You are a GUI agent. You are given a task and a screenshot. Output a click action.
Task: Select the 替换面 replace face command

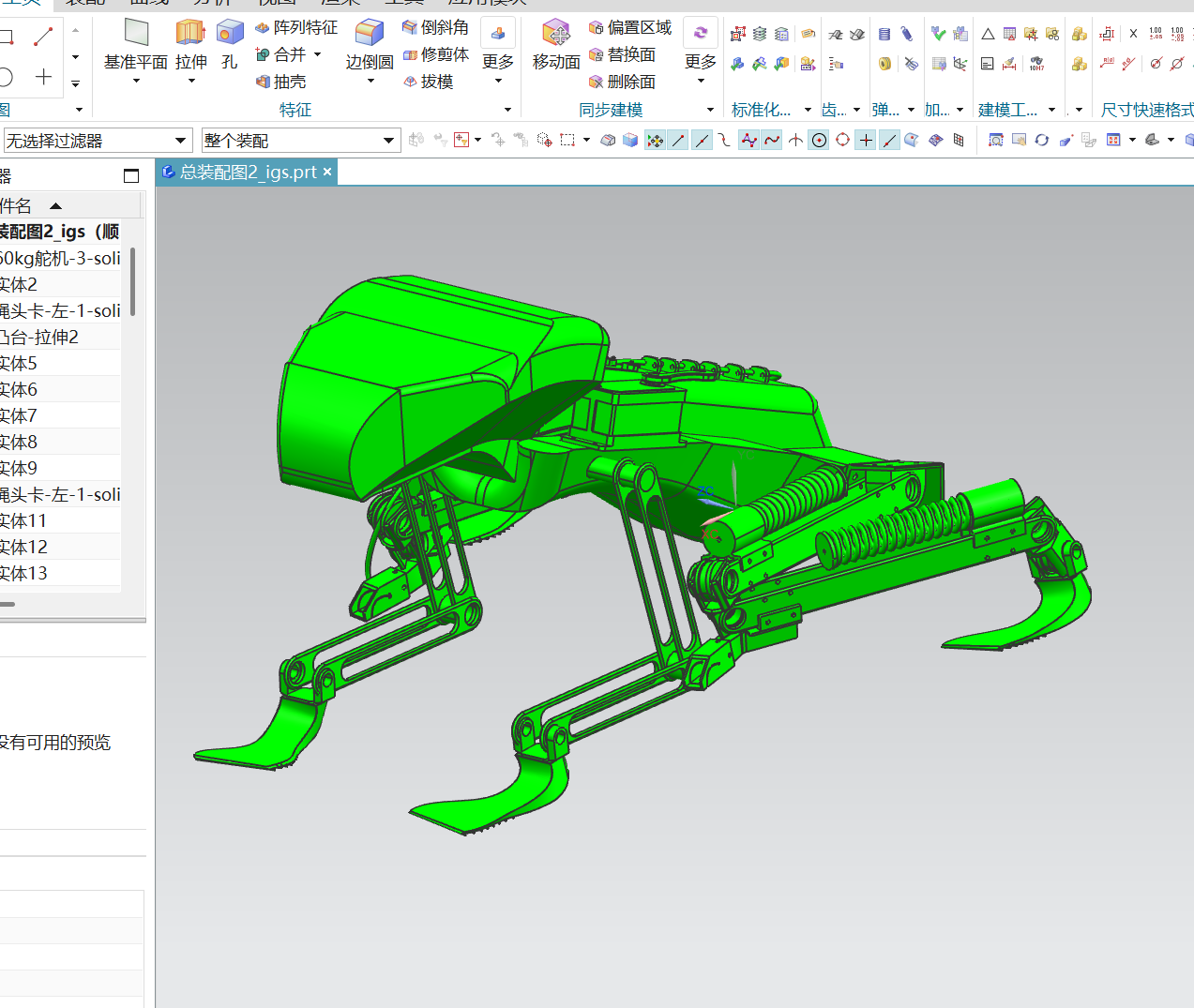pos(622,54)
